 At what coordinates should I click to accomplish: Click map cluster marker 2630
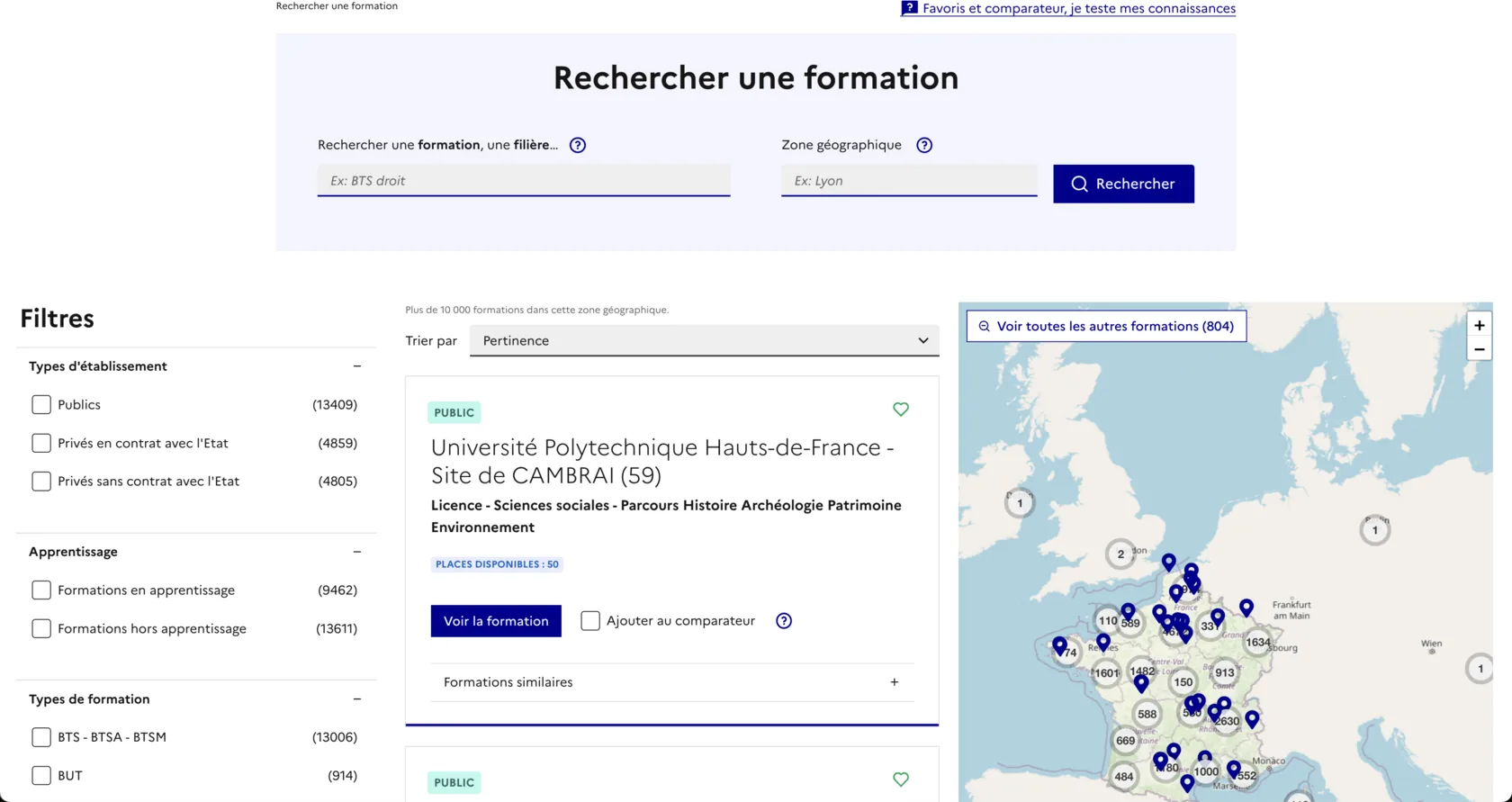coord(1228,721)
